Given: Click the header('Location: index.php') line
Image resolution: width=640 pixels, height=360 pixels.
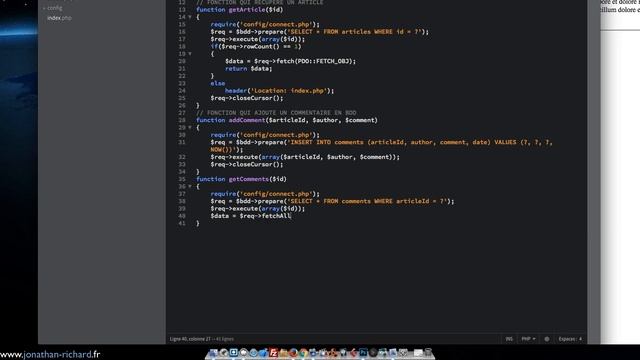Looking at the screenshot, I should (x=279, y=91).
